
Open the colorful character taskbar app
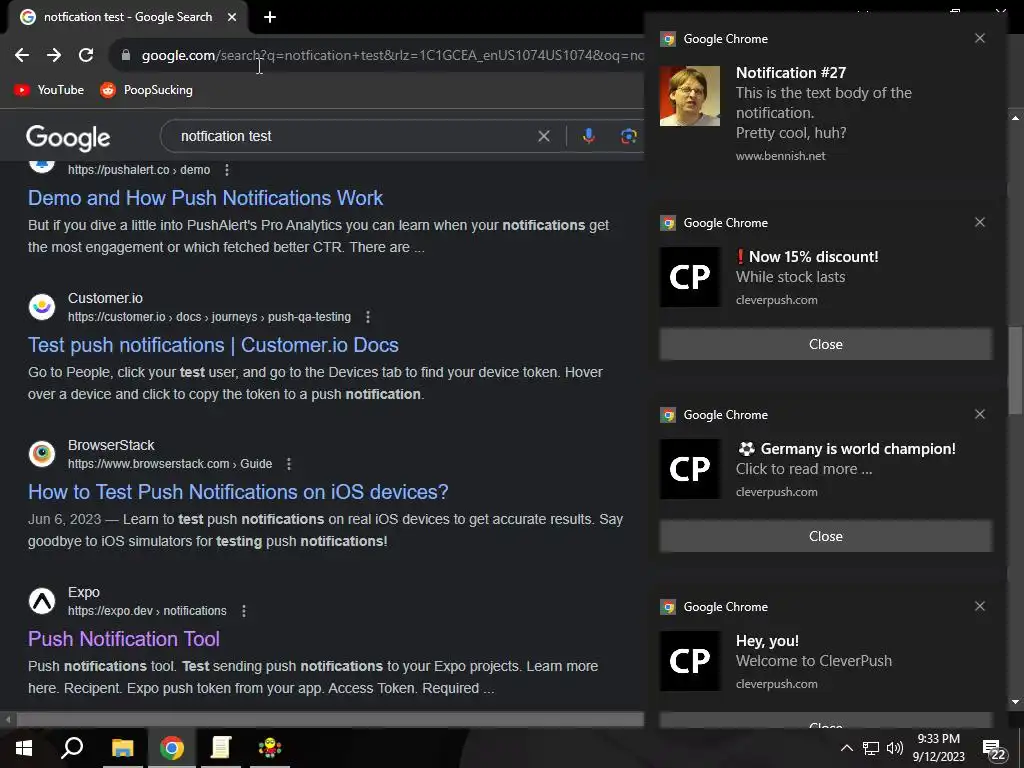(270, 748)
